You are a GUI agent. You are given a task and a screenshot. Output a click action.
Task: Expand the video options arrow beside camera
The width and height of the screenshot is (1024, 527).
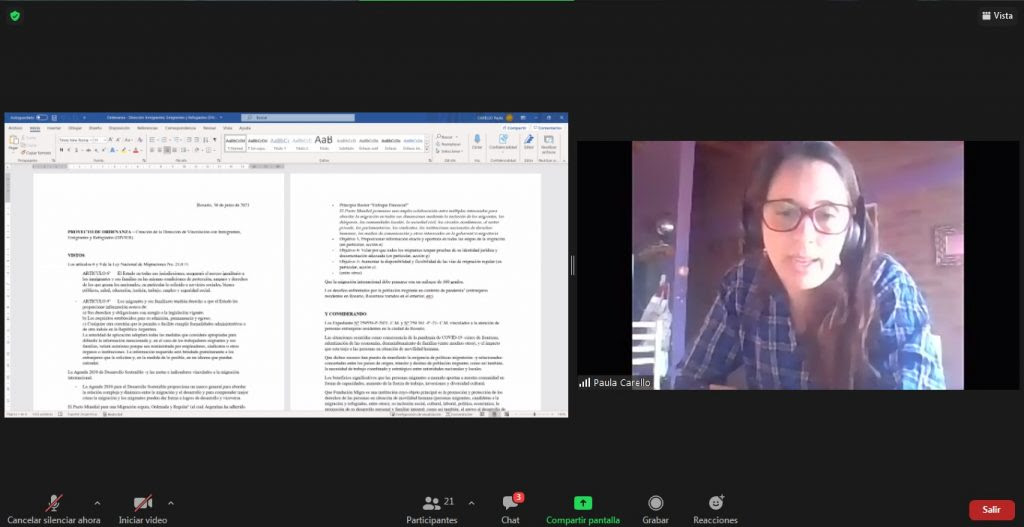170,502
